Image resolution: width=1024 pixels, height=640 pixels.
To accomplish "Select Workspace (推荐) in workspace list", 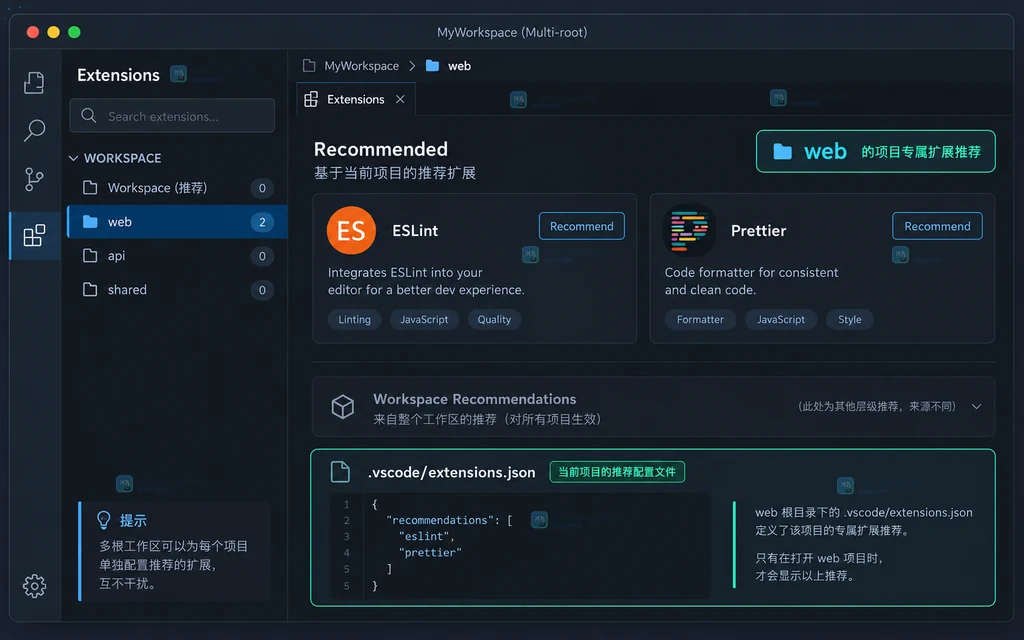I will [x=177, y=188].
